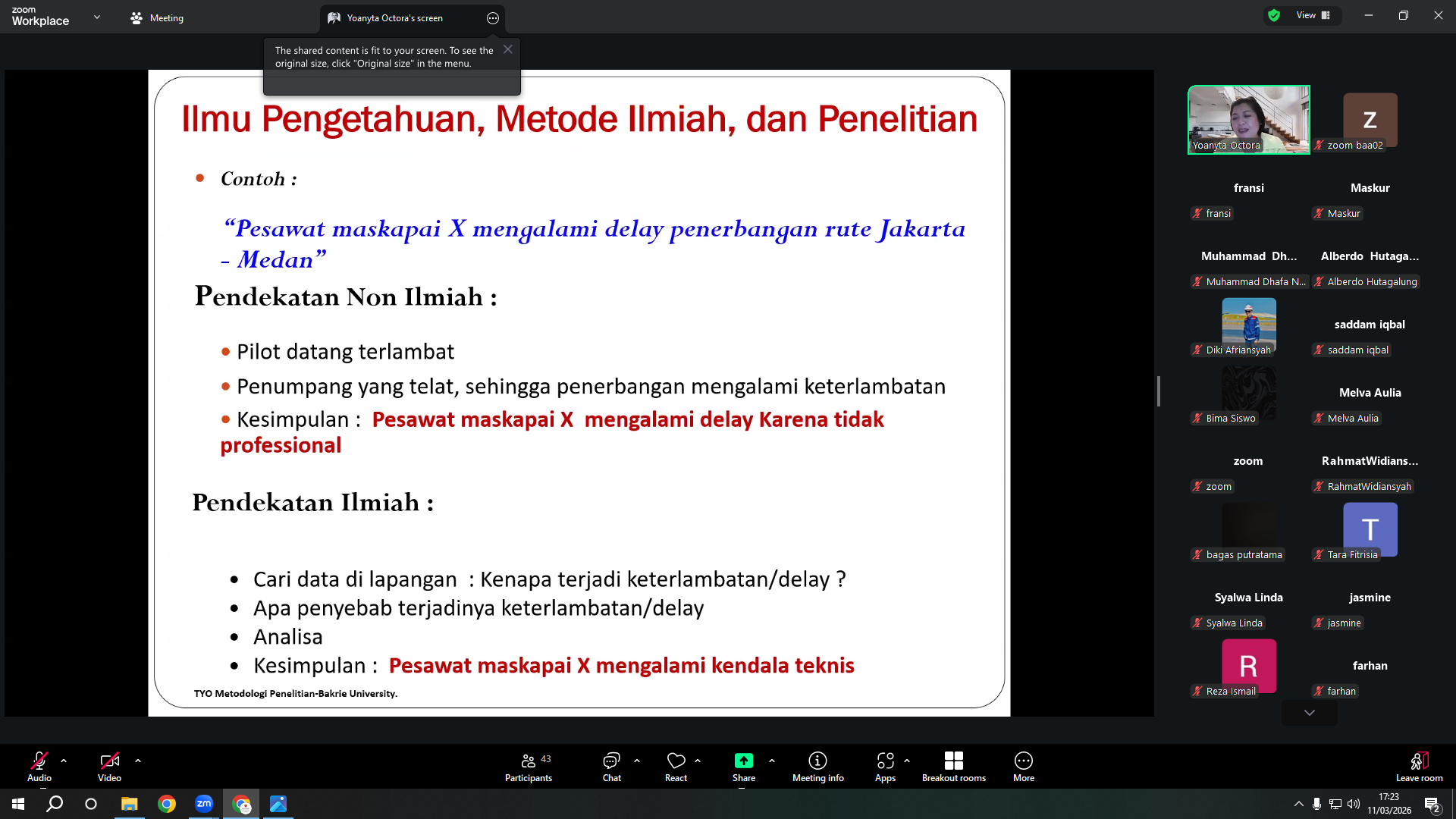Open Windows Start menu
This screenshot has width=1456, height=819.
pyautogui.click(x=18, y=804)
